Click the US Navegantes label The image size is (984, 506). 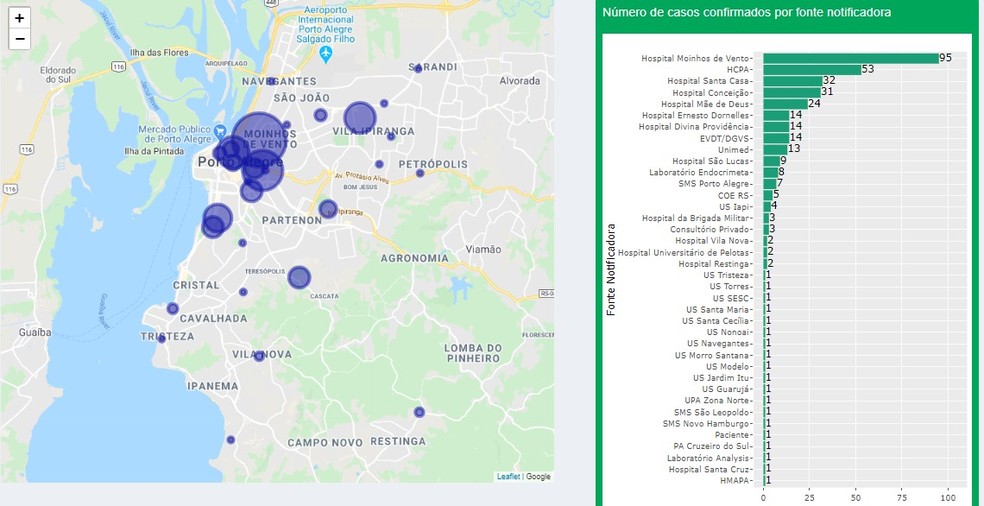tap(718, 343)
